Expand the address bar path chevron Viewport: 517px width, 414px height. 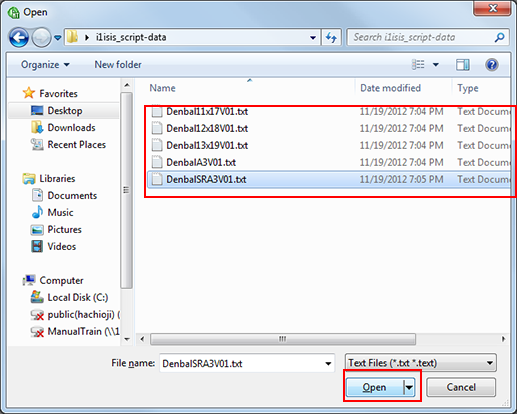click(x=87, y=37)
